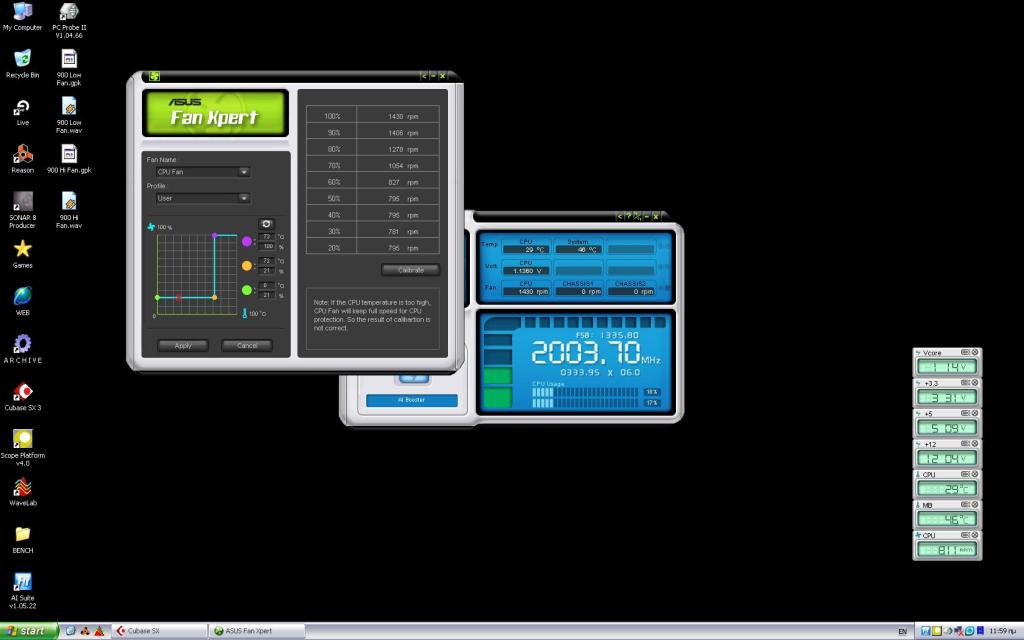
Task: Click the 2003.70 MHz frequency display
Action: click(596, 353)
